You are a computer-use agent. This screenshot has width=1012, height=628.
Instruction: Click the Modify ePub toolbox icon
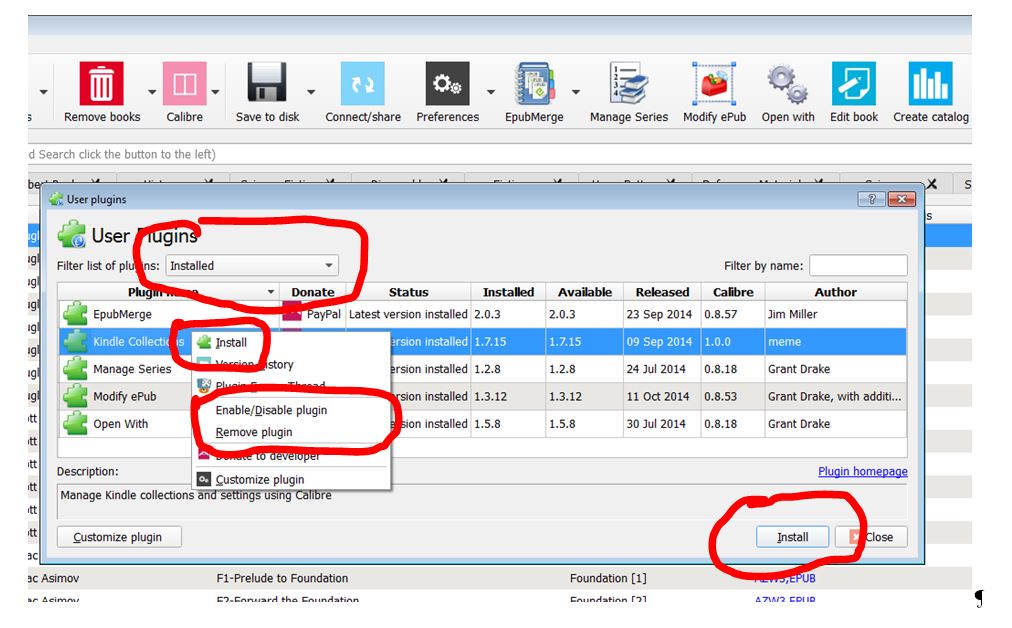point(714,83)
